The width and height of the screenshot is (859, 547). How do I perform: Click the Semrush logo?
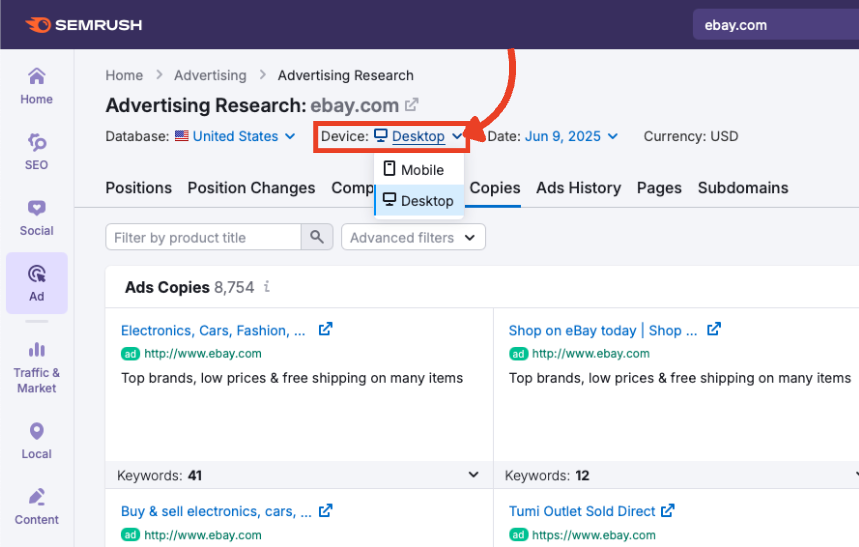point(83,25)
